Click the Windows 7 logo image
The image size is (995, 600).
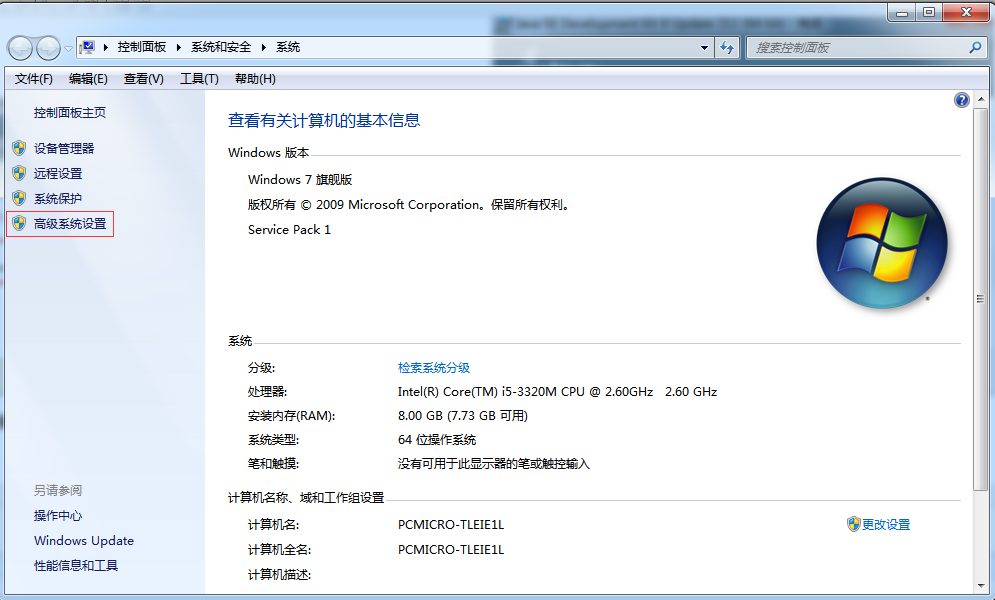(x=882, y=243)
